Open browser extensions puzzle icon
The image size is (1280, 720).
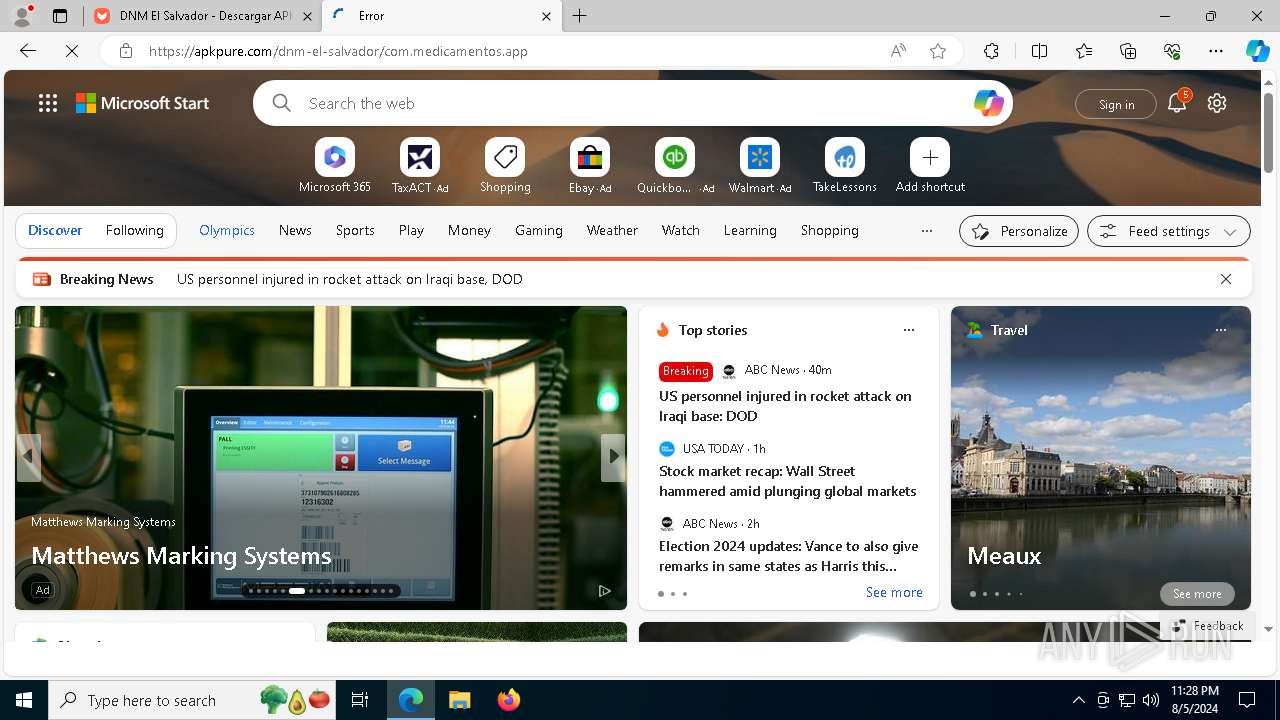click(991, 51)
